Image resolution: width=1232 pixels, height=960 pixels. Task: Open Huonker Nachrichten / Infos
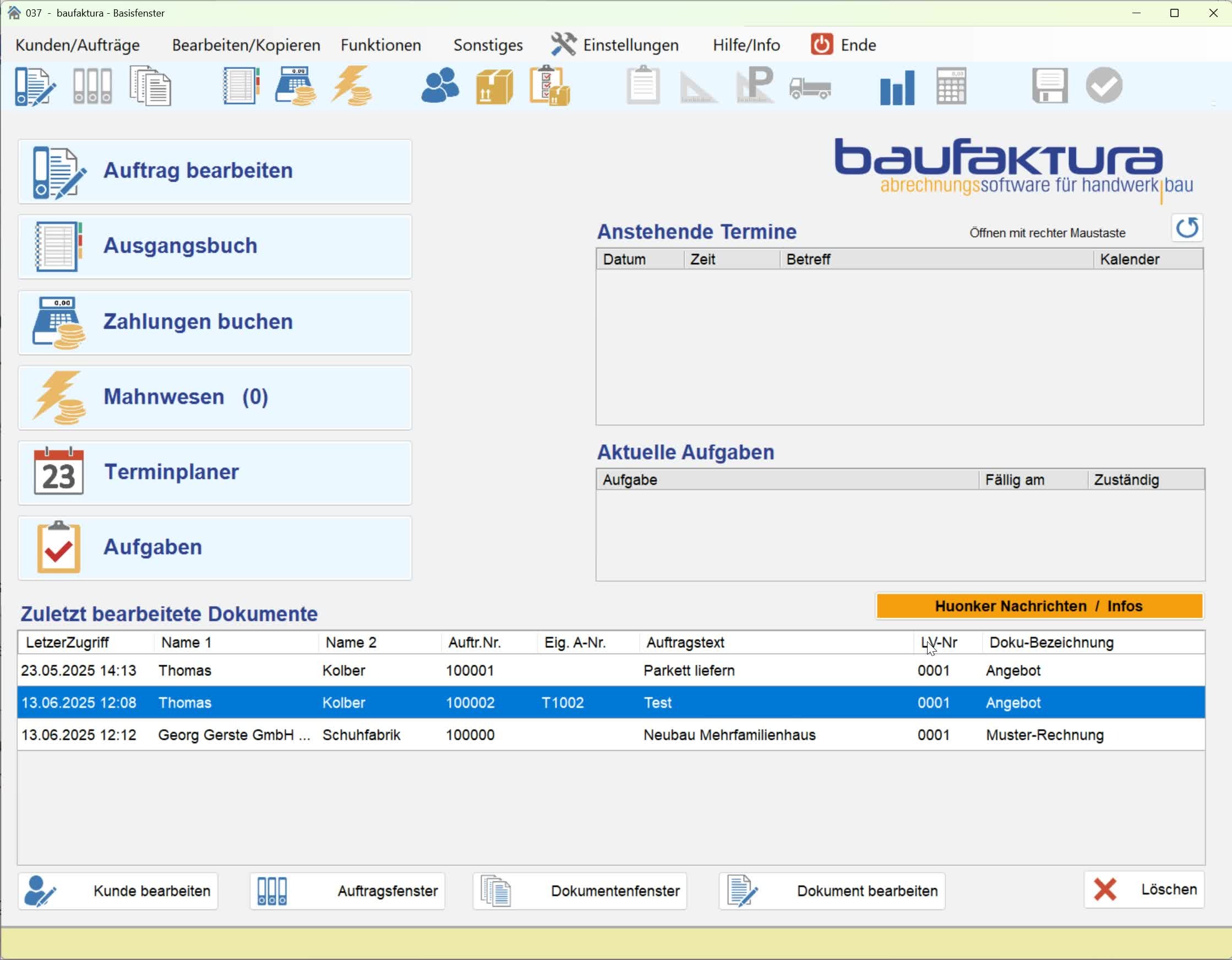[1039, 607]
